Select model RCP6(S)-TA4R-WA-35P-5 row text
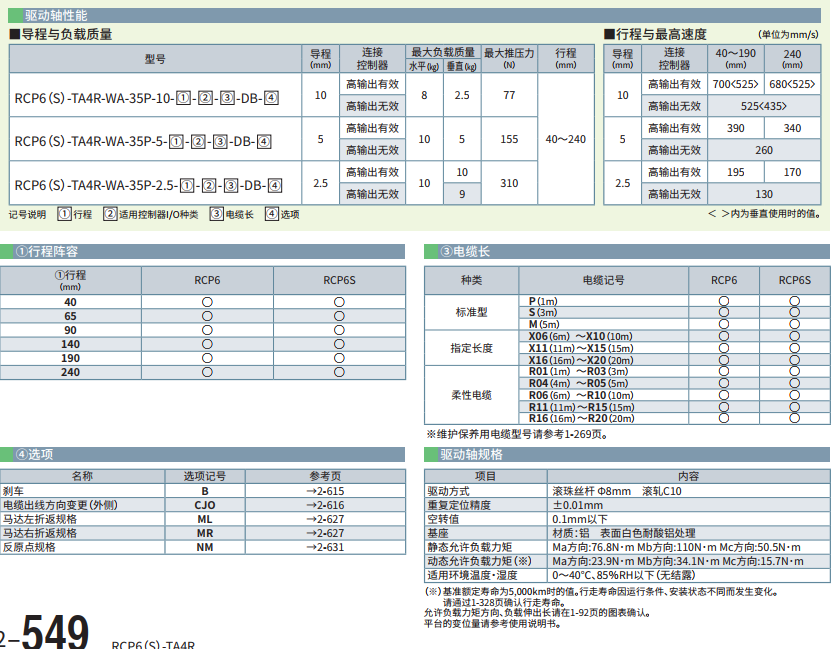Image resolution: width=836 pixels, height=649 pixels. pyautogui.click(x=143, y=141)
